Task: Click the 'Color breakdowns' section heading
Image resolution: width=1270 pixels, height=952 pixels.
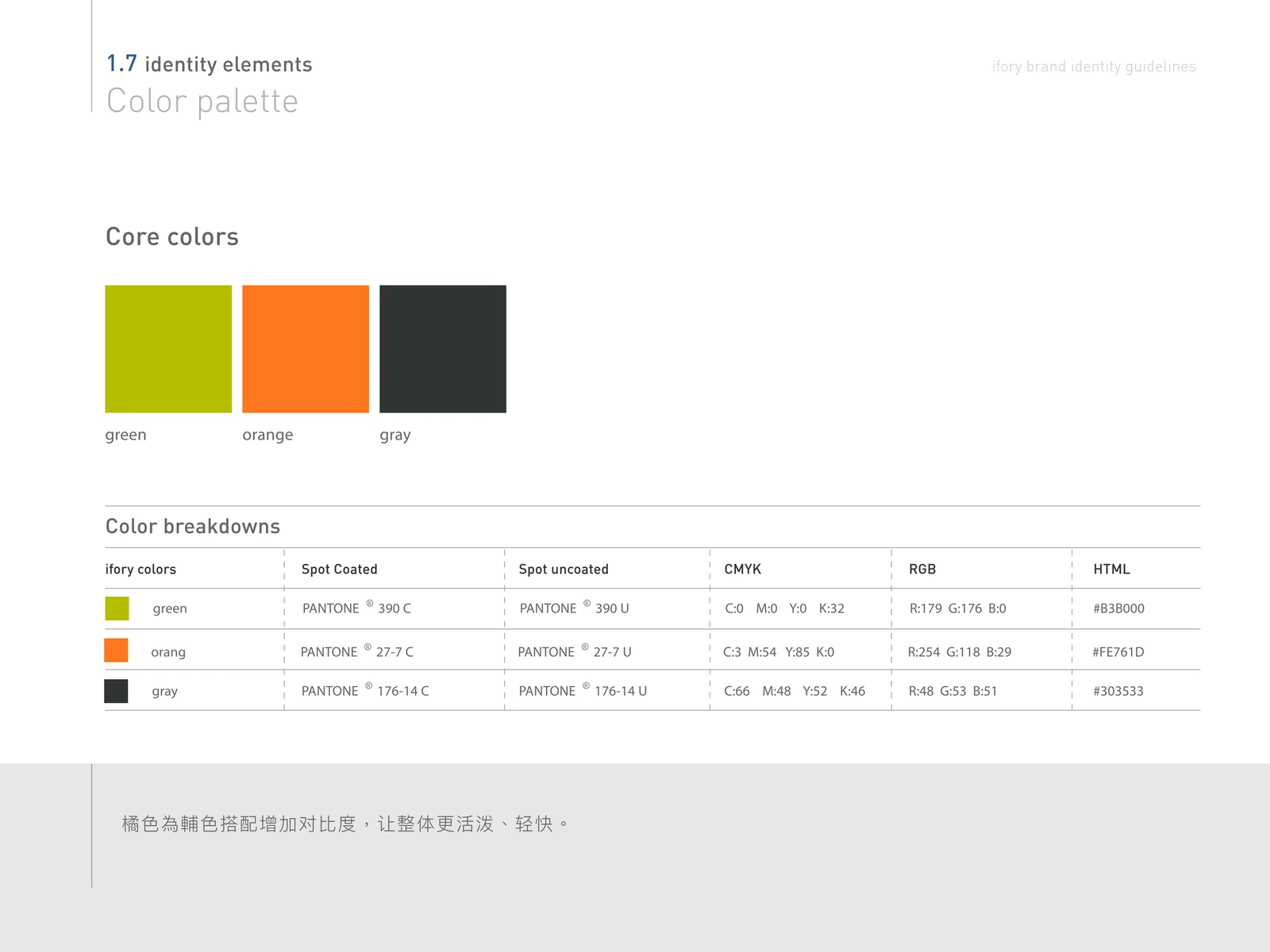Action: pos(193,526)
